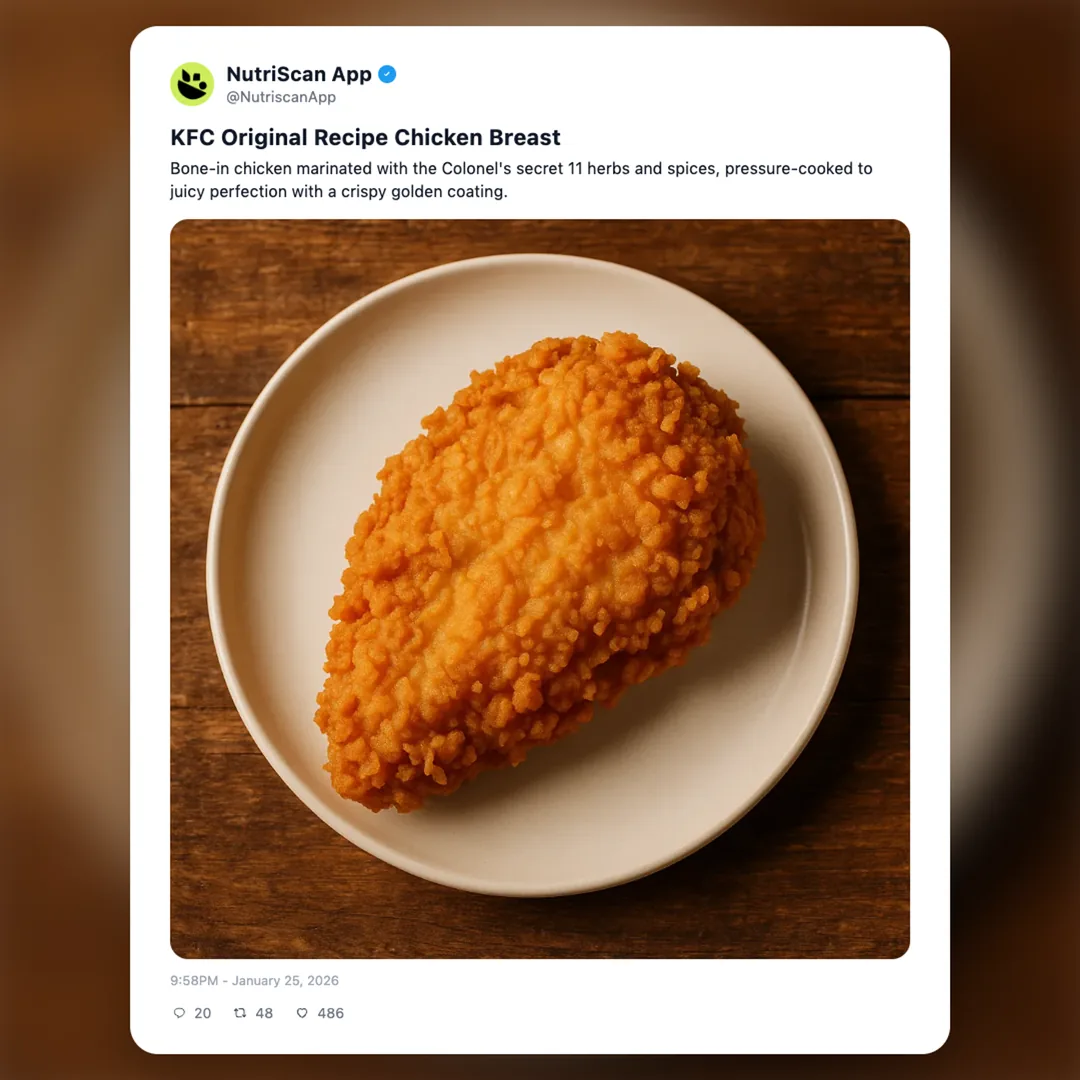Image resolution: width=1080 pixels, height=1080 pixels.
Task: Click the NutriScan App logo avatar
Action: pos(191,84)
